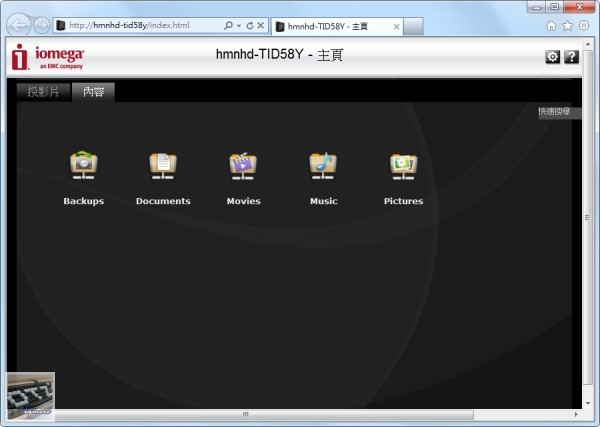Open browser Favorites star icon
Screen dimensions: 600x427
tap(567, 26)
